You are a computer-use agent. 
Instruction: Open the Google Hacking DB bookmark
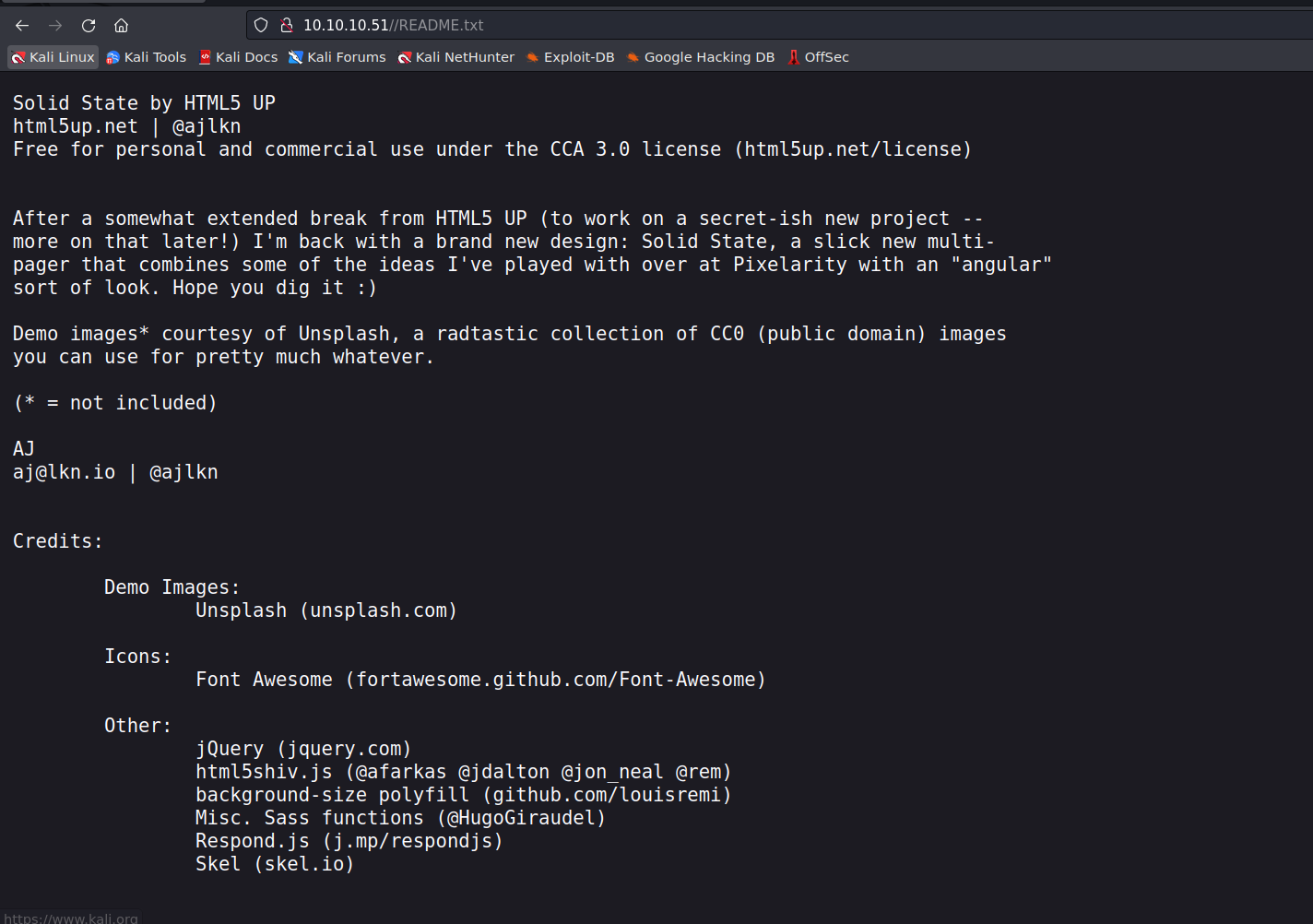tap(701, 57)
